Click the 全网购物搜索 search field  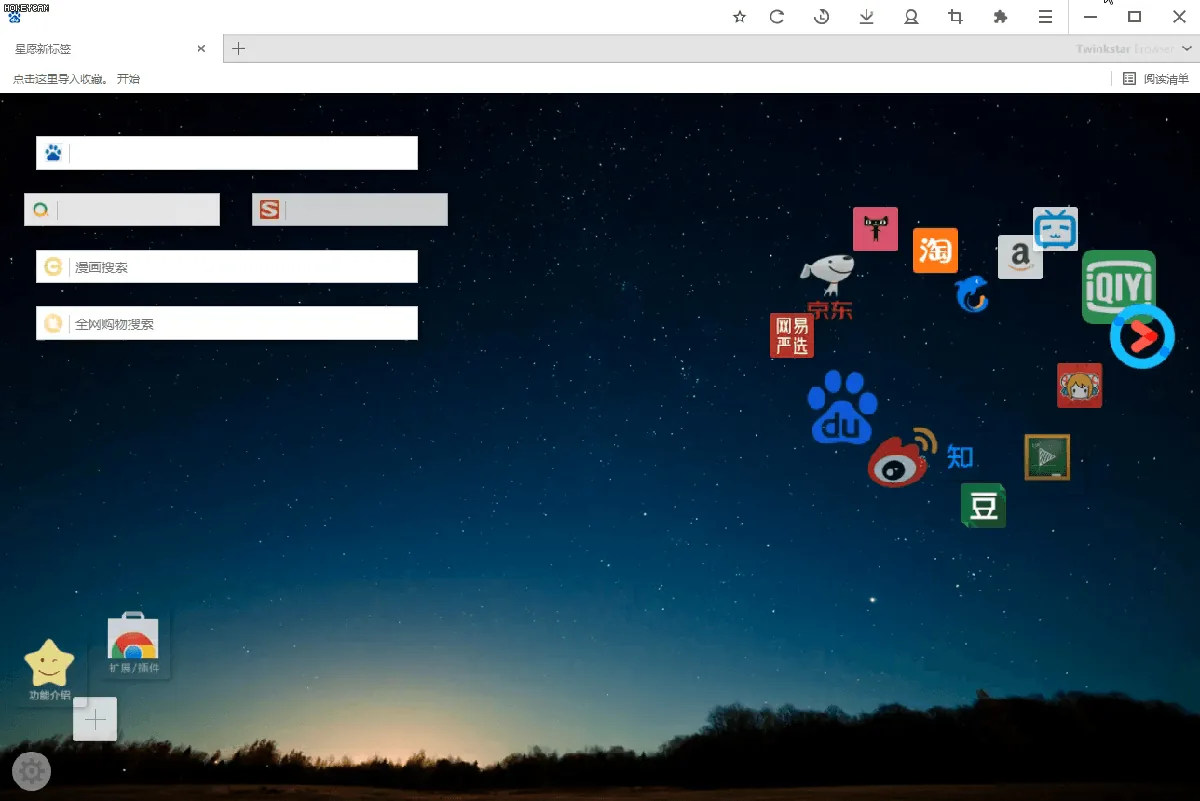227,324
